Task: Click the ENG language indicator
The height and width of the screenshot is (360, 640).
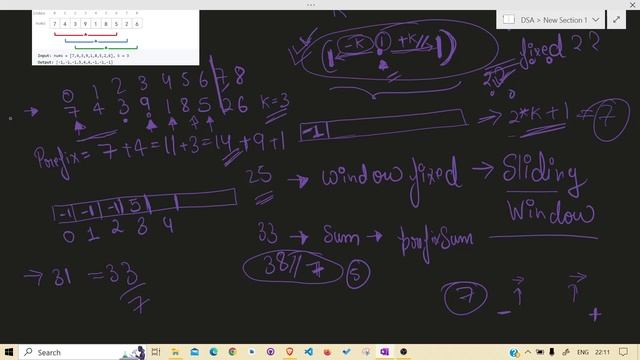Action: pyautogui.click(x=583, y=352)
